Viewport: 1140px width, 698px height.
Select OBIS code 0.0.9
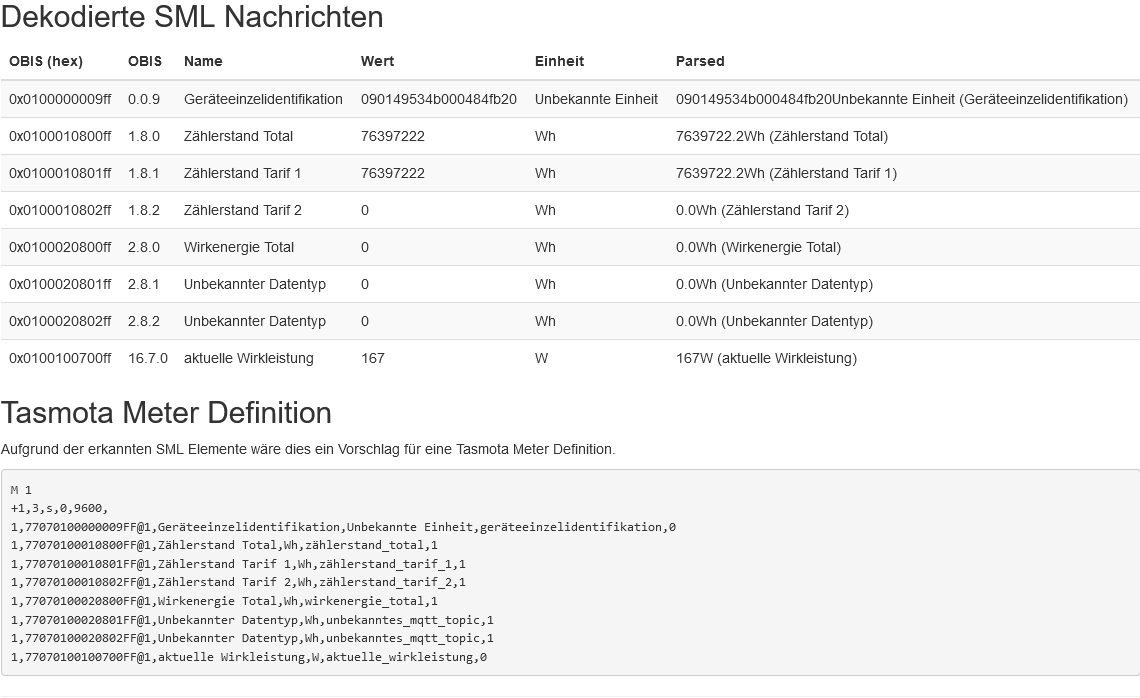144,99
